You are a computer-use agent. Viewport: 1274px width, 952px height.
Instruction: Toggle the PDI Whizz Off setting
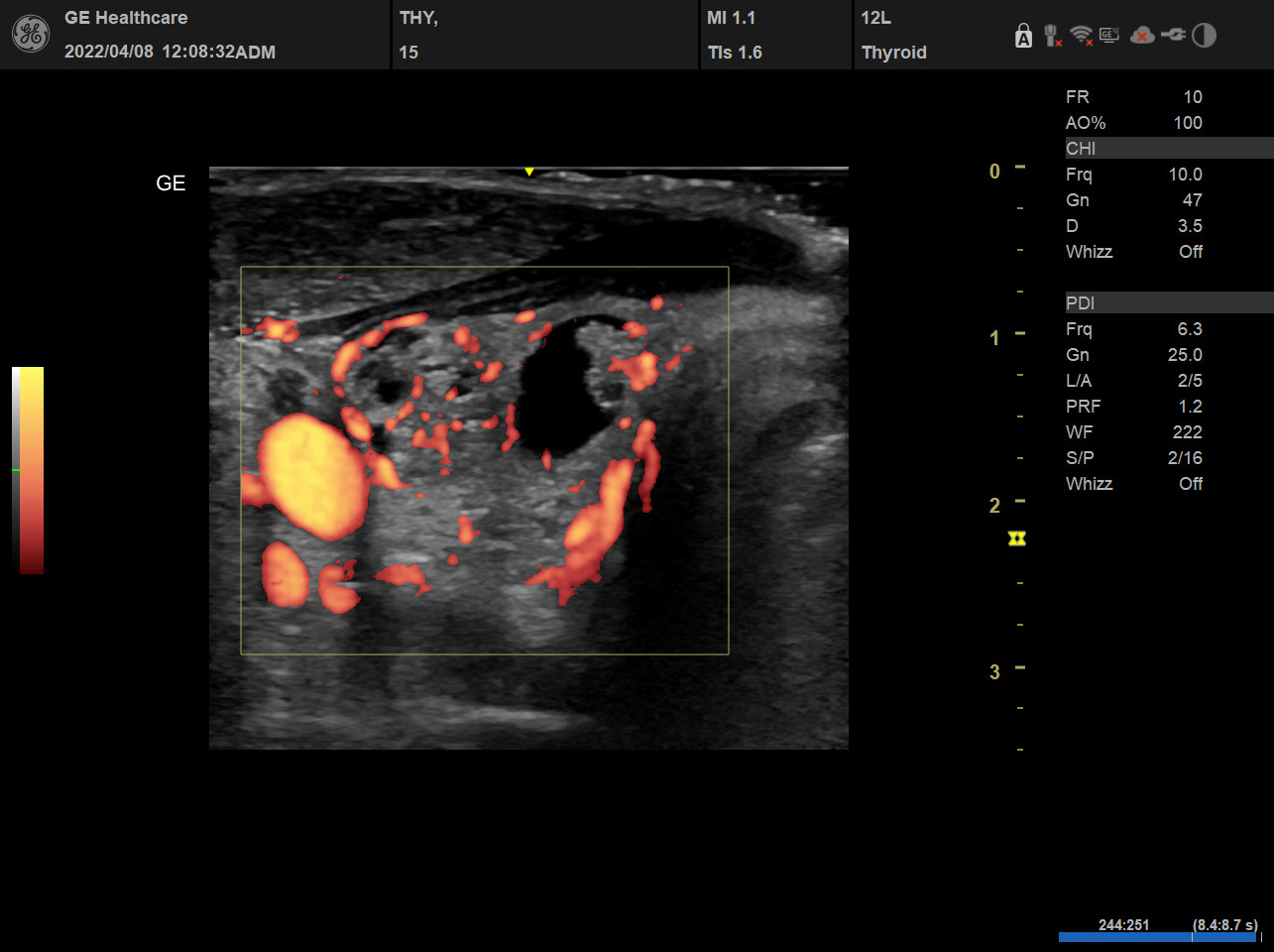[1190, 484]
